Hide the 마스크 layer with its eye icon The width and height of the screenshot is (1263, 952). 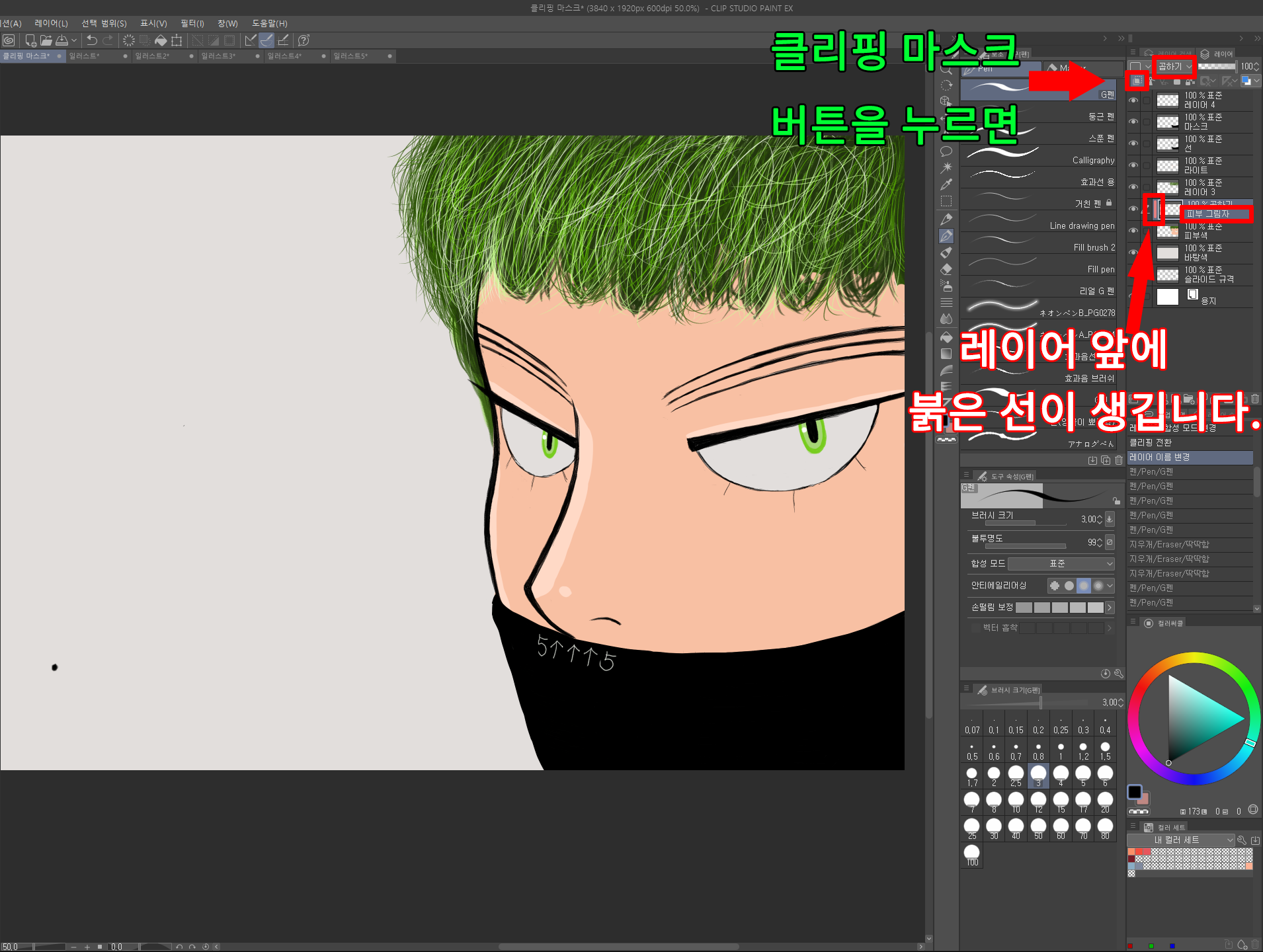pyautogui.click(x=1133, y=122)
